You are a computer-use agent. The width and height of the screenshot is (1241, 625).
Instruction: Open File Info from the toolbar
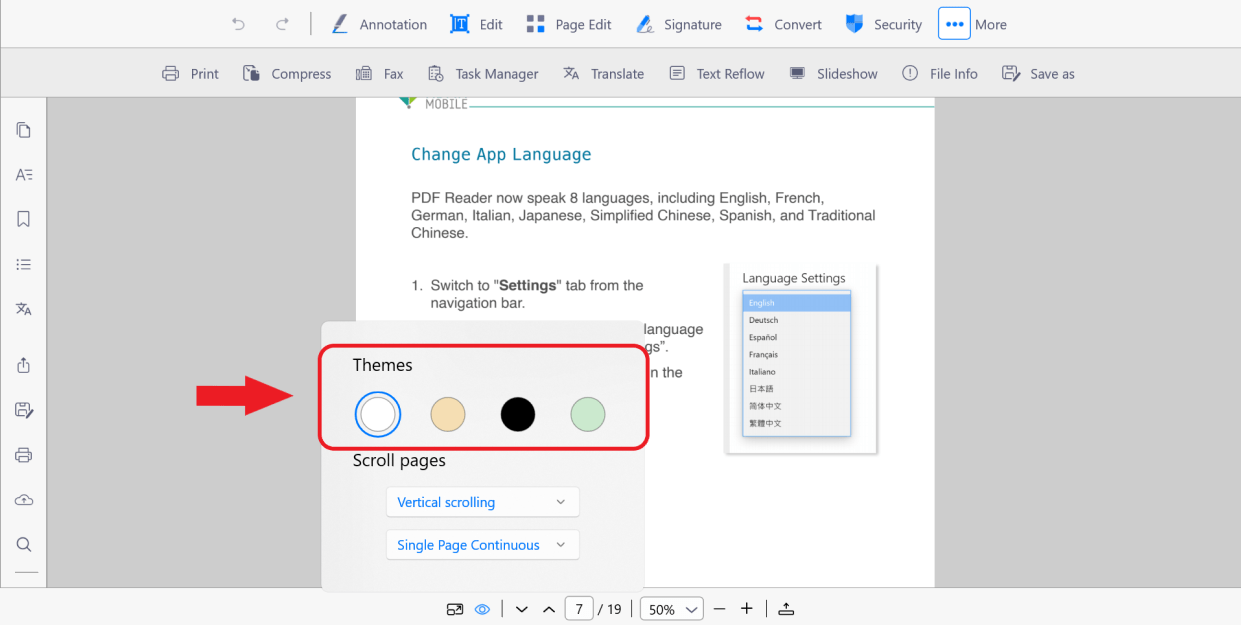[940, 73]
